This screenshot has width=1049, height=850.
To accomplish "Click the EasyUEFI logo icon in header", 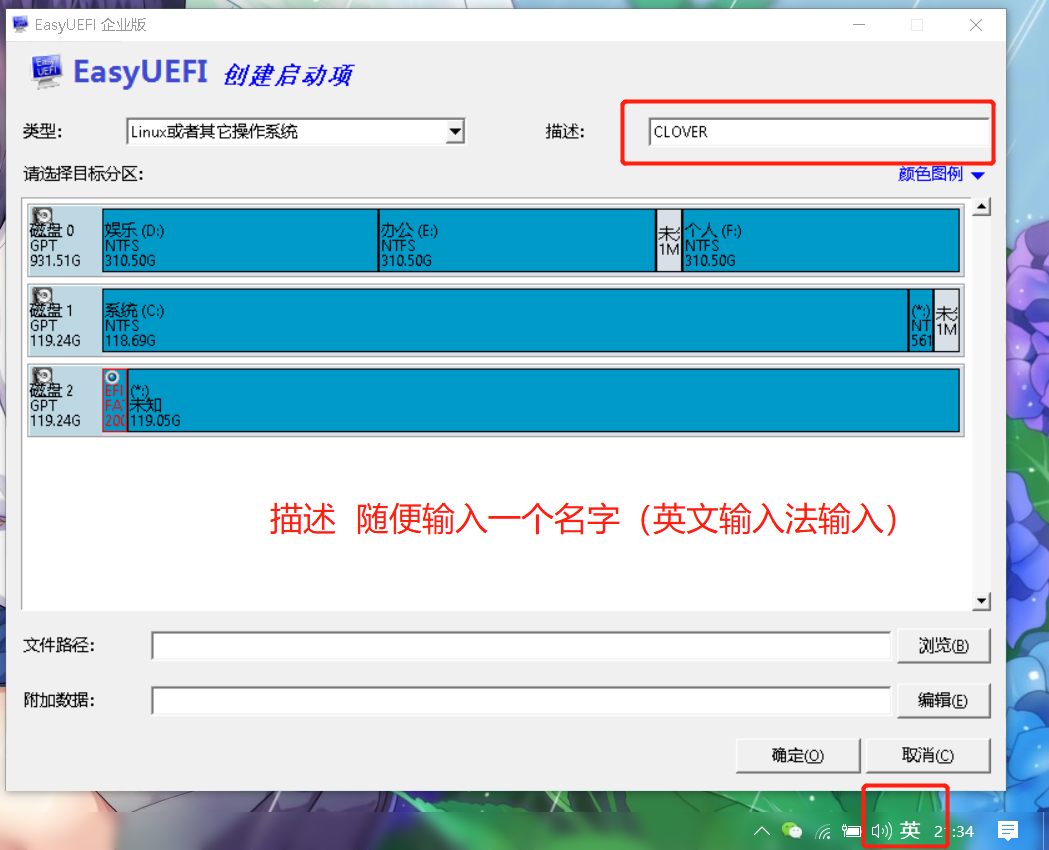I will click(x=43, y=70).
